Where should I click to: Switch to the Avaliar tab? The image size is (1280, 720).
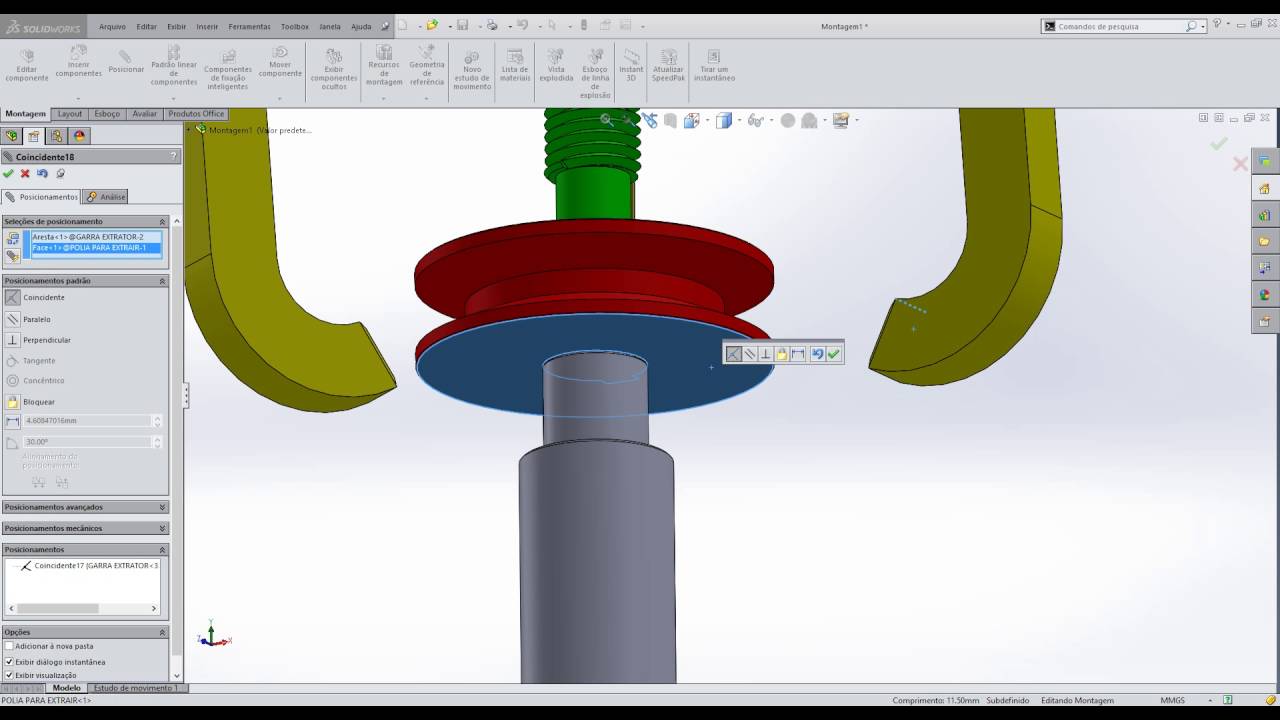click(145, 114)
